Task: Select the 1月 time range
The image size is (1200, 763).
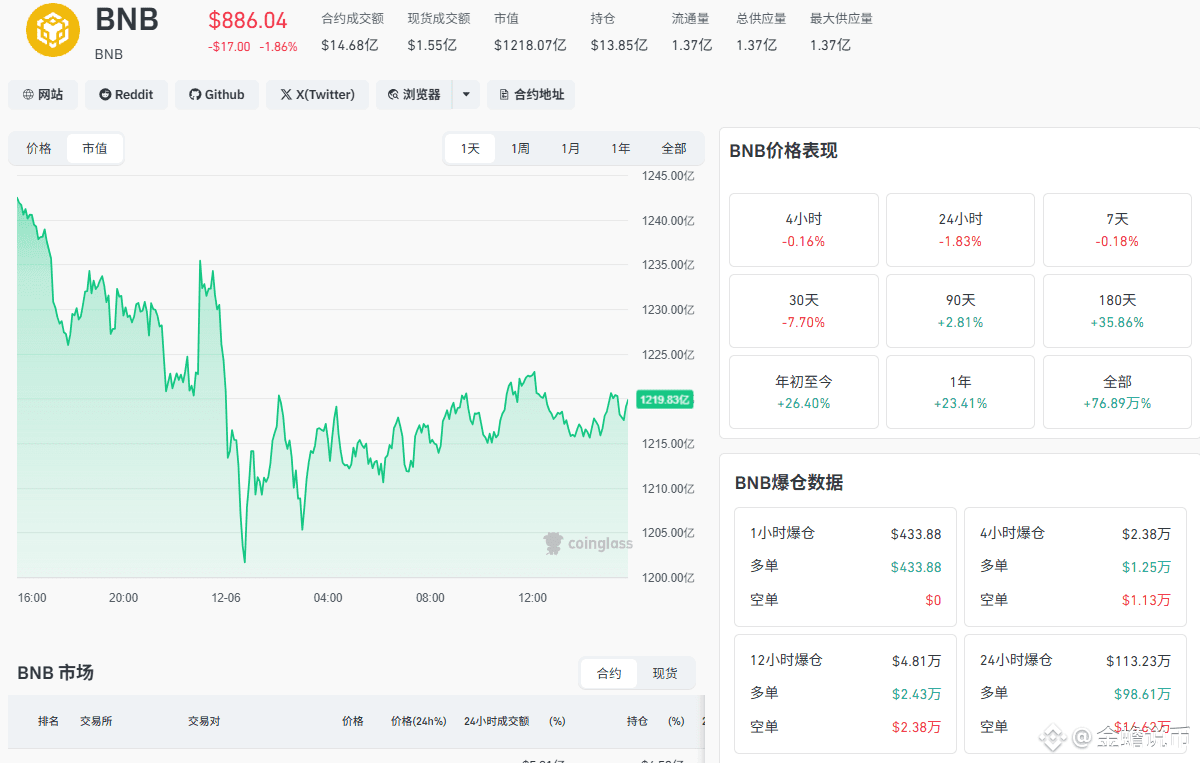Action: [x=570, y=149]
